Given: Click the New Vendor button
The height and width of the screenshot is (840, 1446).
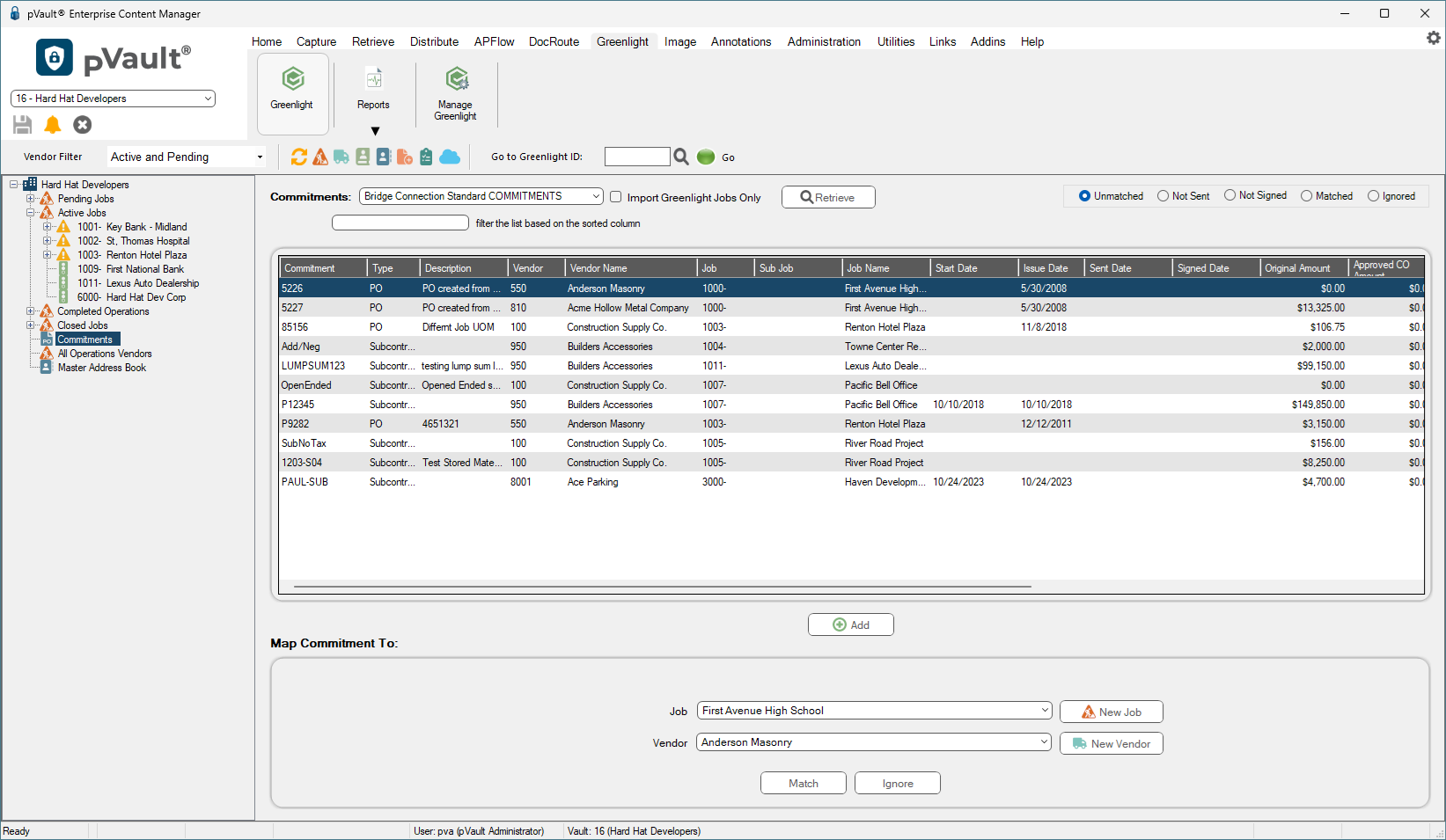Looking at the screenshot, I should tap(1112, 743).
